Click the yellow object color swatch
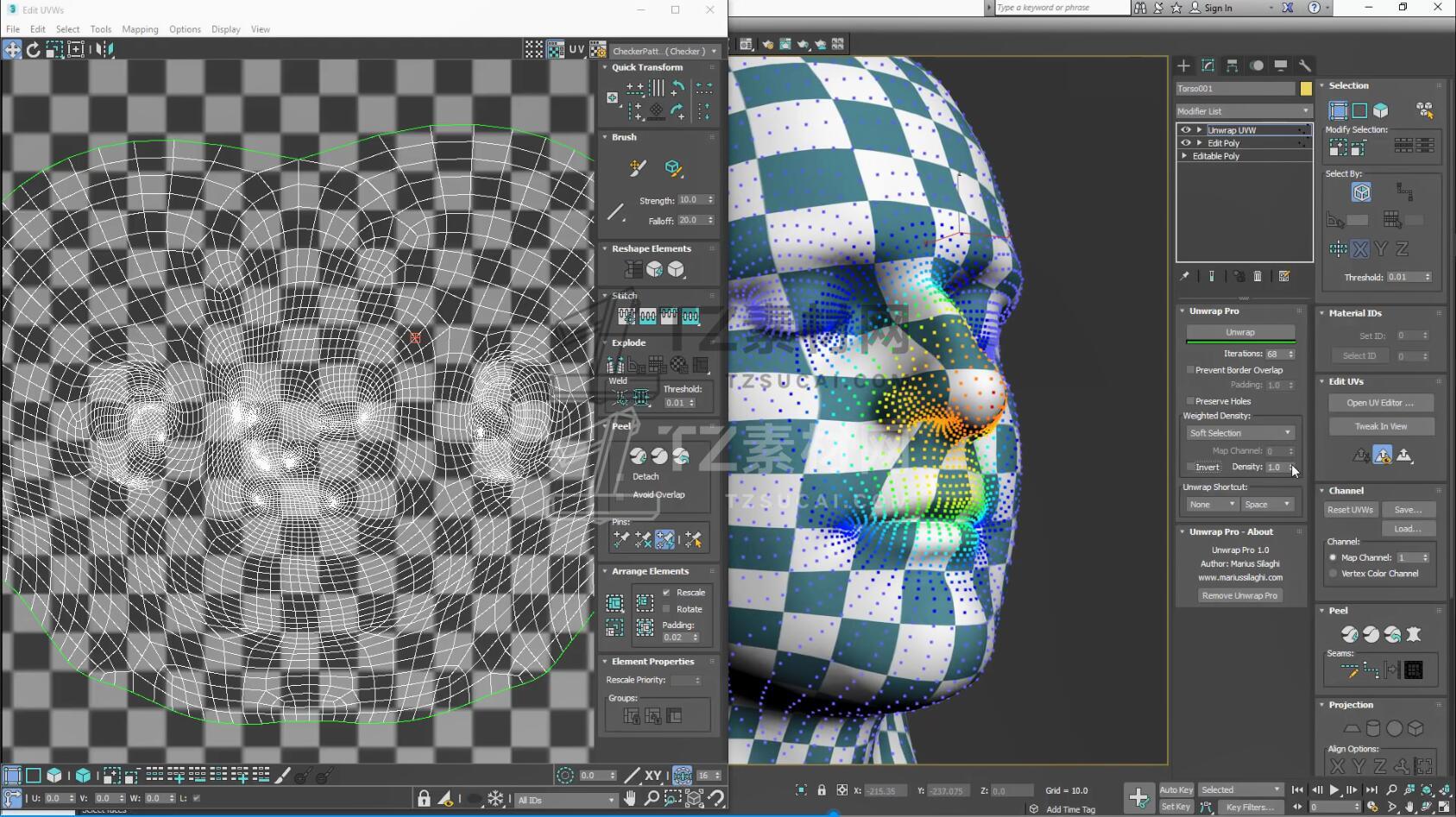Image resolution: width=1456 pixels, height=817 pixels. (1306, 89)
